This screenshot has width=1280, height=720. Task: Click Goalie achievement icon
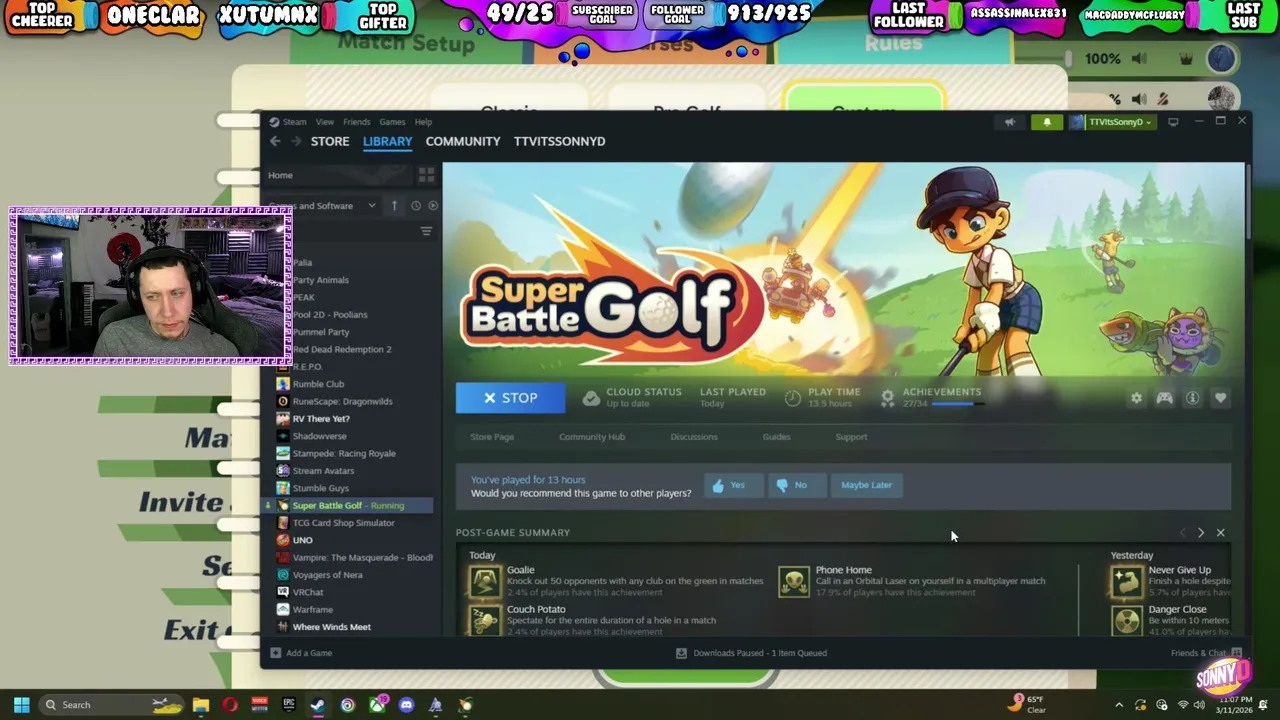pos(485,581)
